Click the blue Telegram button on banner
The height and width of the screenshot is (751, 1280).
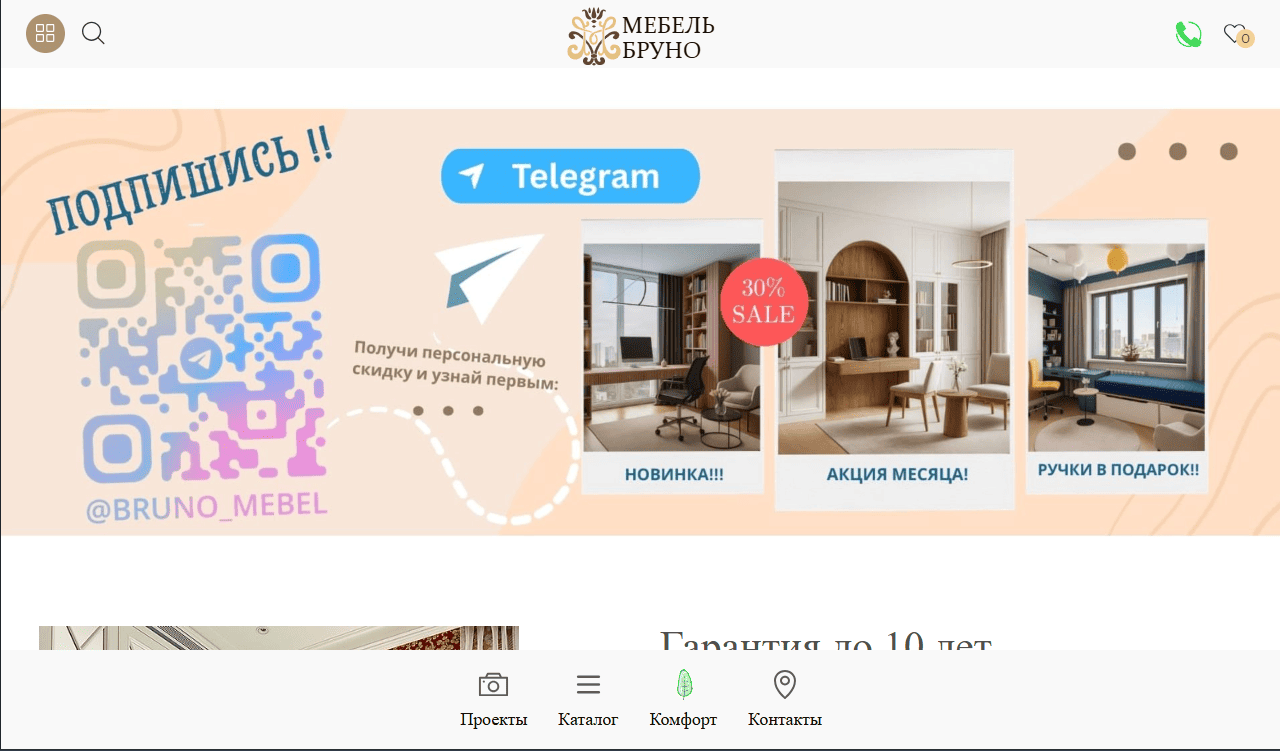[570, 176]
